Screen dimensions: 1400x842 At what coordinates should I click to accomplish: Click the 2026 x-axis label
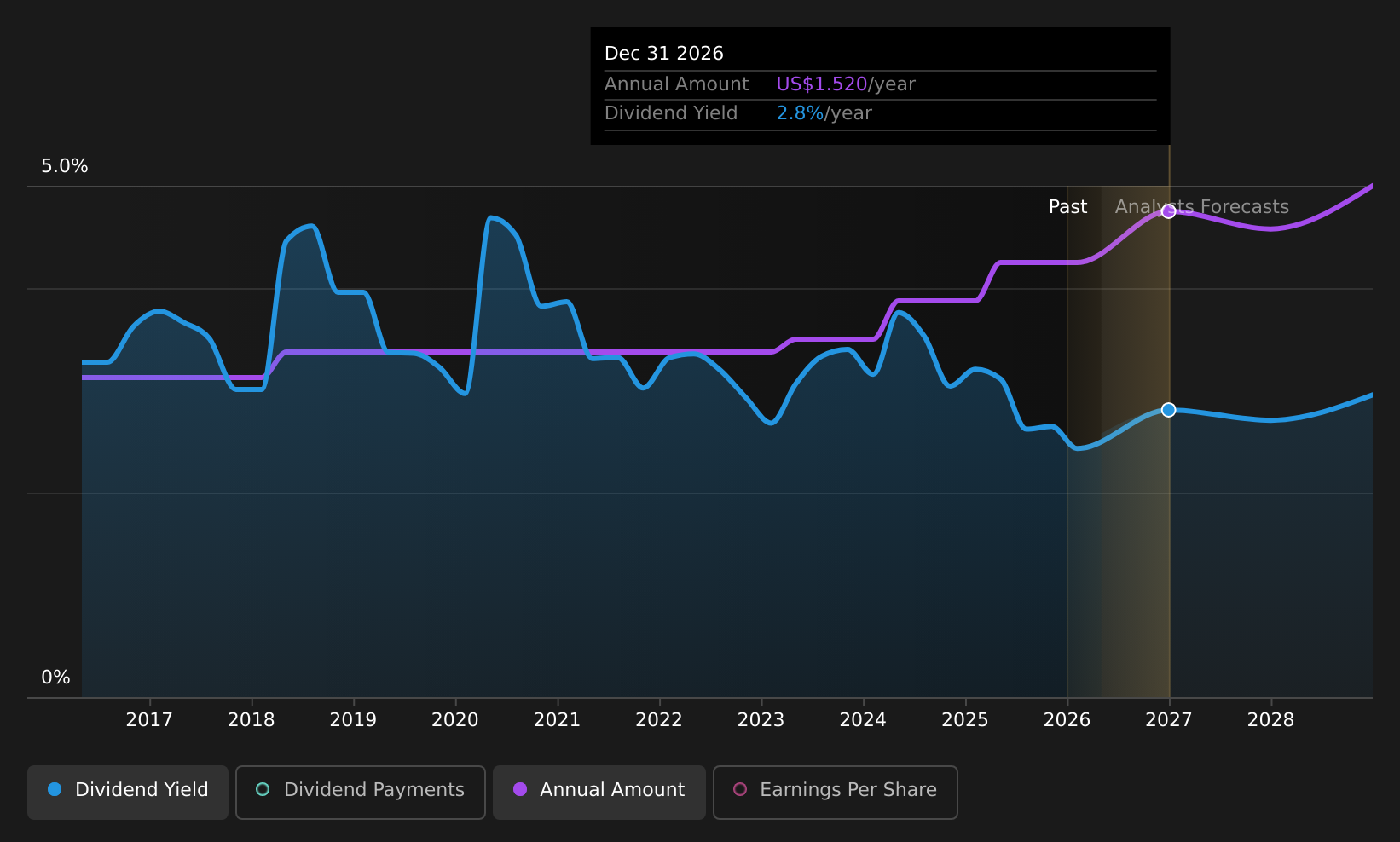point(1067,720)
